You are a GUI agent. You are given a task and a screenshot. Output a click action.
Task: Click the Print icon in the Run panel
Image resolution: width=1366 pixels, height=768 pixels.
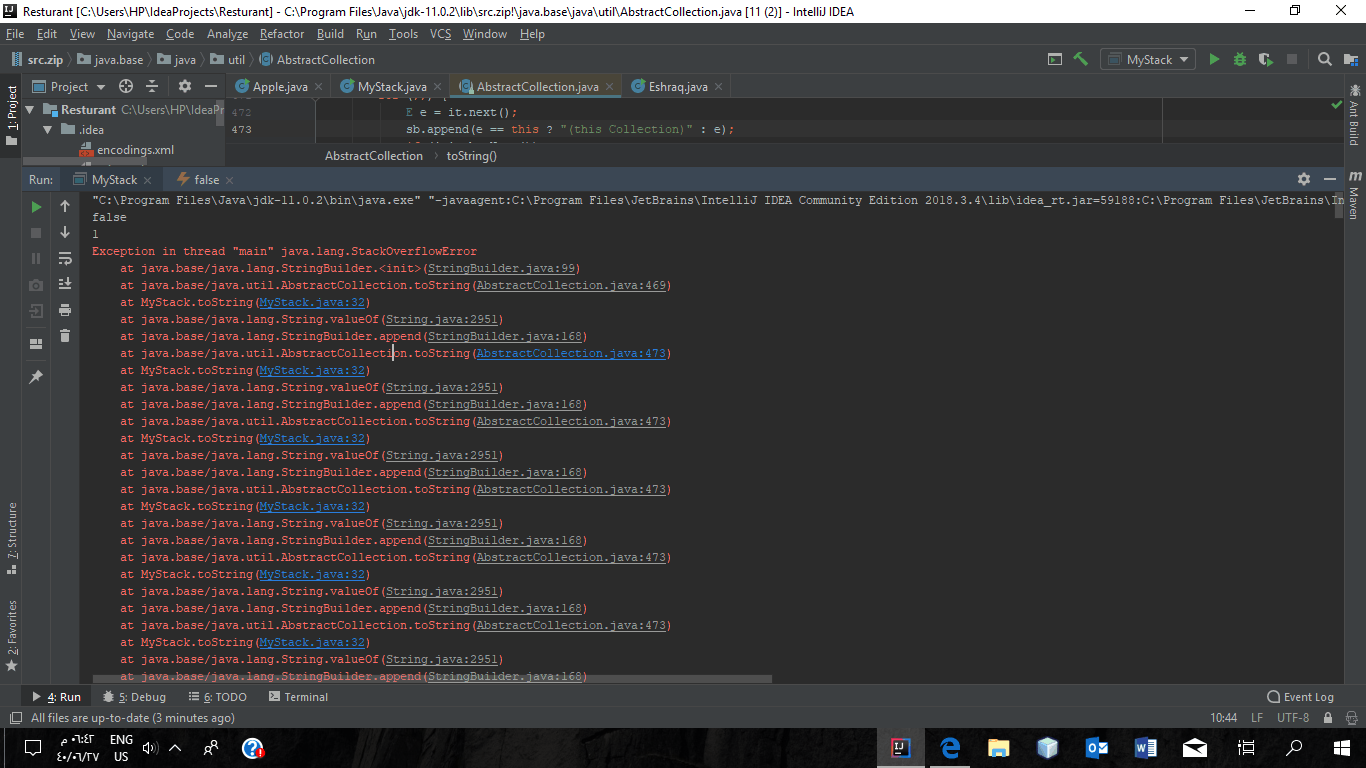(65, 310)
